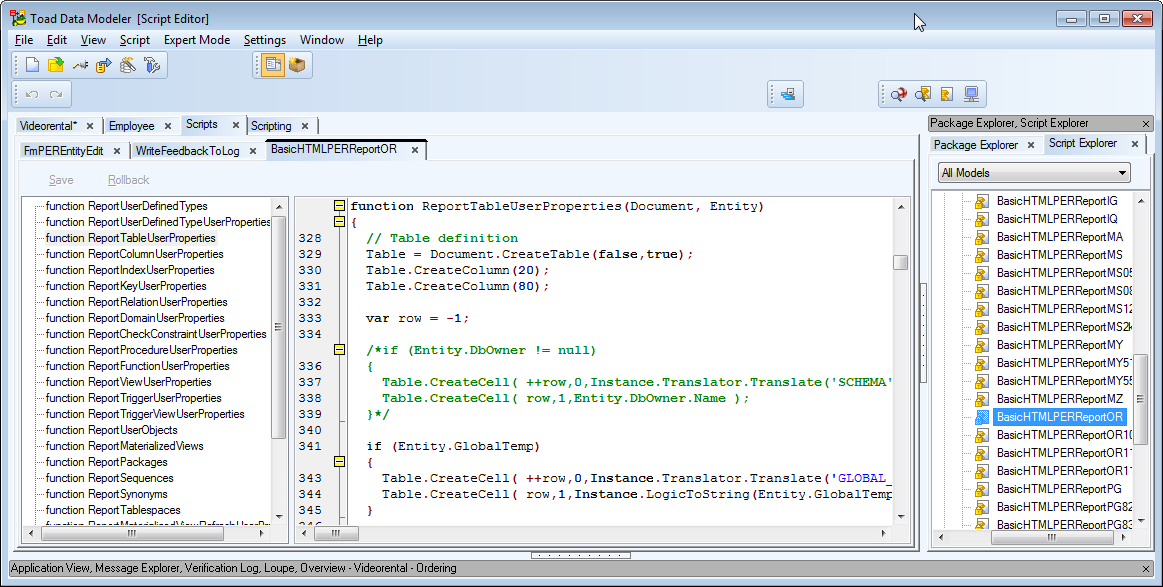The image size is (1163, 587).
Task: Click the Save button in script editor
Action: 61,180
